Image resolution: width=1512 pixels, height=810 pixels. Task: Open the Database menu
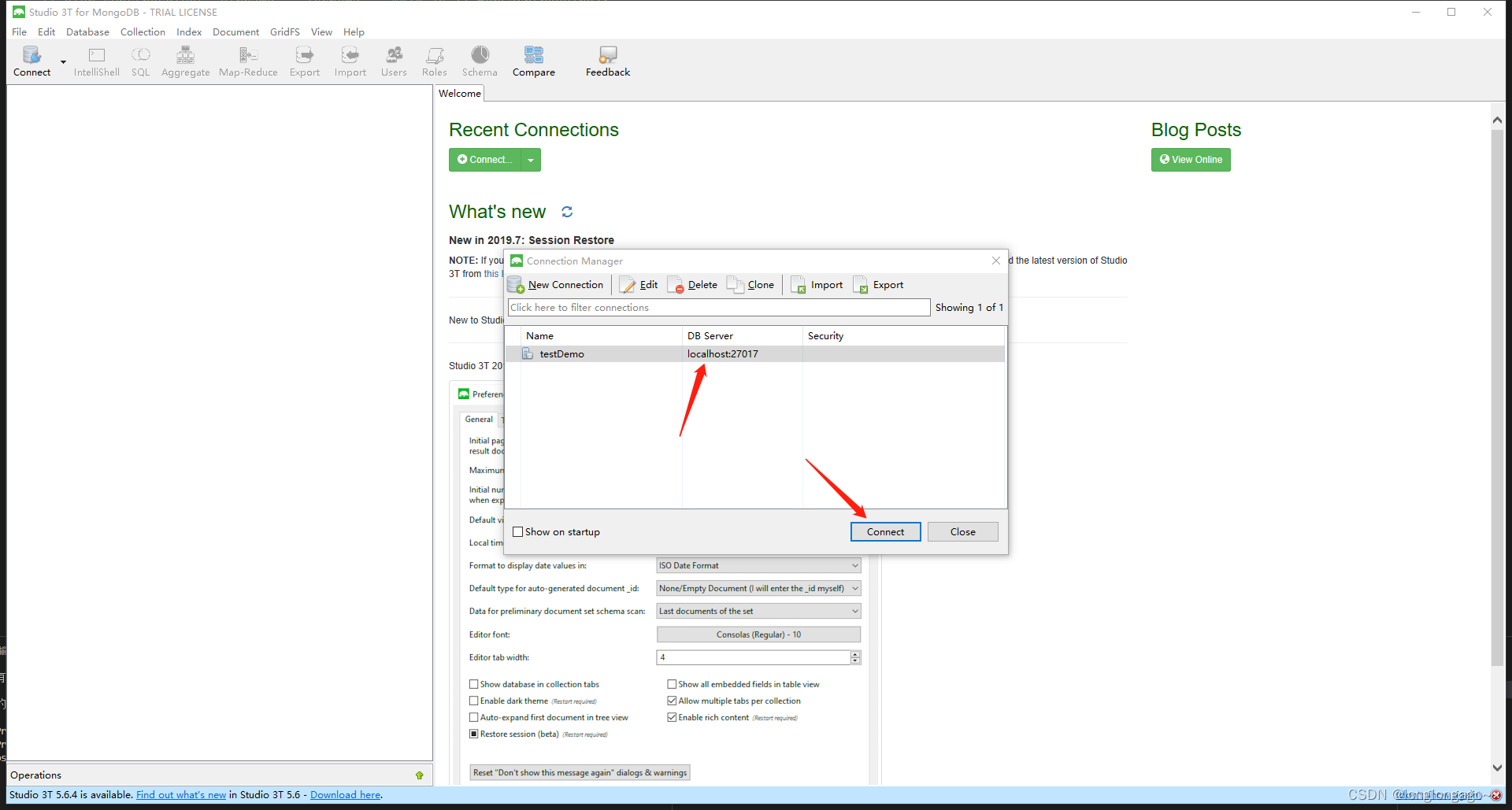click(87, 32)
